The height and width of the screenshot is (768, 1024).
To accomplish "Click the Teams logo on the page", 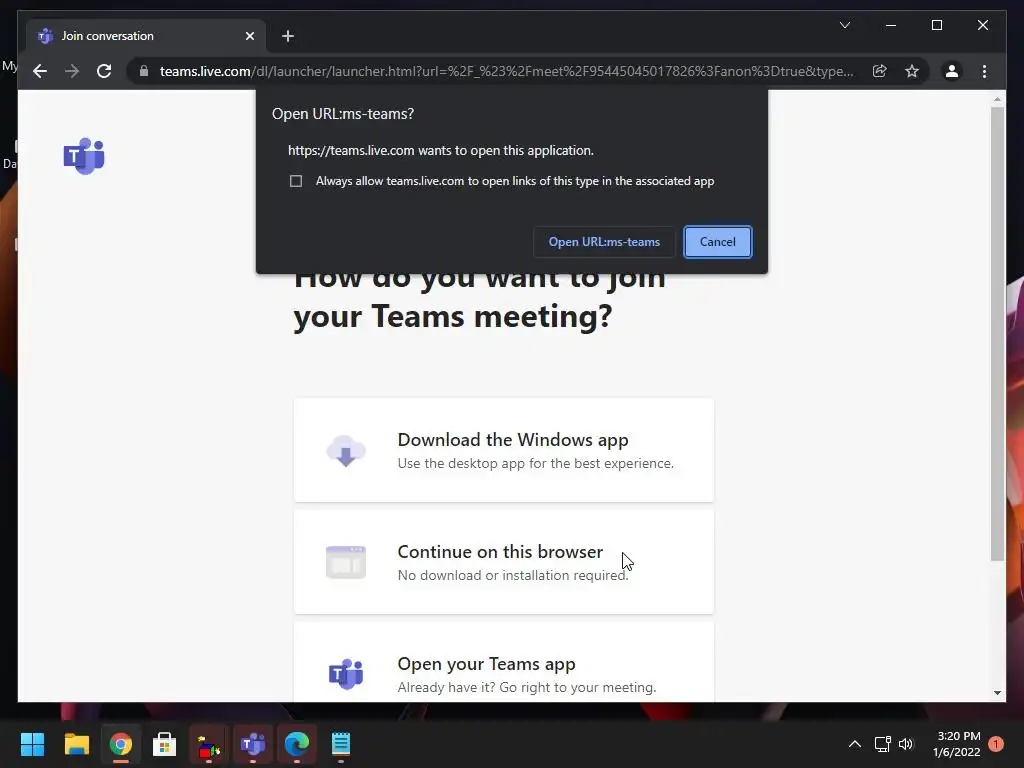I will (x=84, y=156).
